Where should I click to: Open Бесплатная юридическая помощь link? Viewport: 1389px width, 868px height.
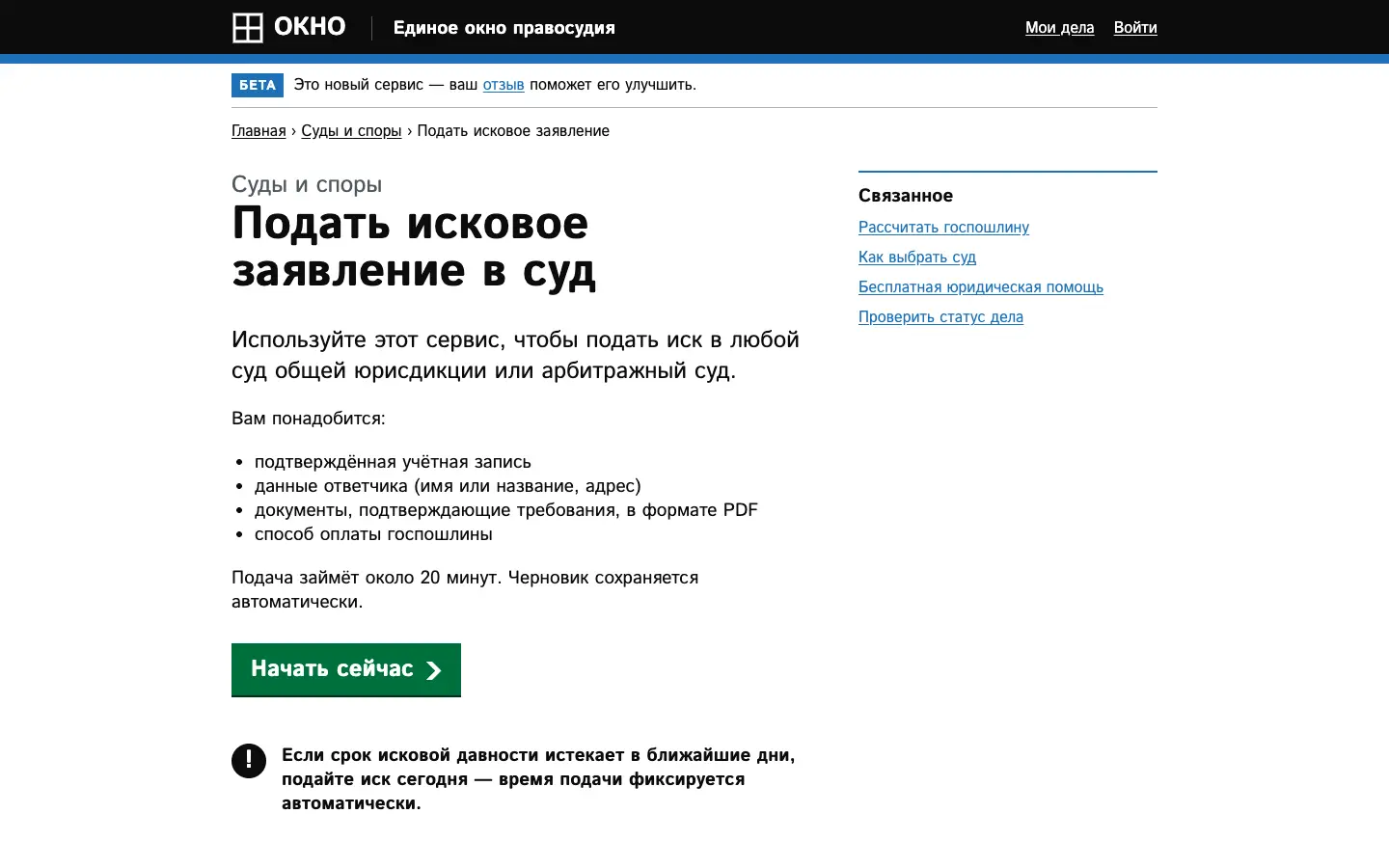[x=981, y=287]
